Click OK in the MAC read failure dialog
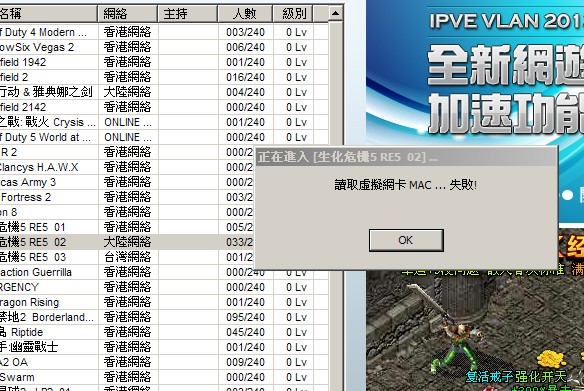This screenshot has height=391, width=584. (406, 240)
